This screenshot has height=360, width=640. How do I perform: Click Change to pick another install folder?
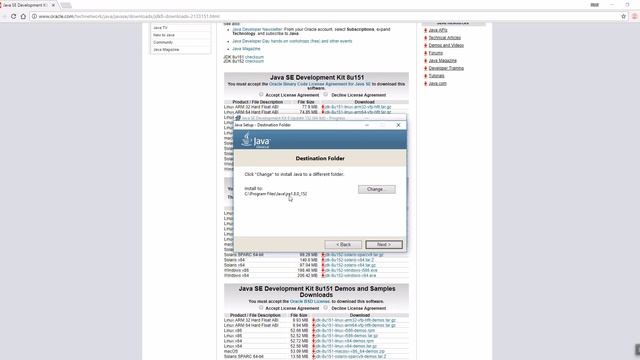[x=376, y=189]
